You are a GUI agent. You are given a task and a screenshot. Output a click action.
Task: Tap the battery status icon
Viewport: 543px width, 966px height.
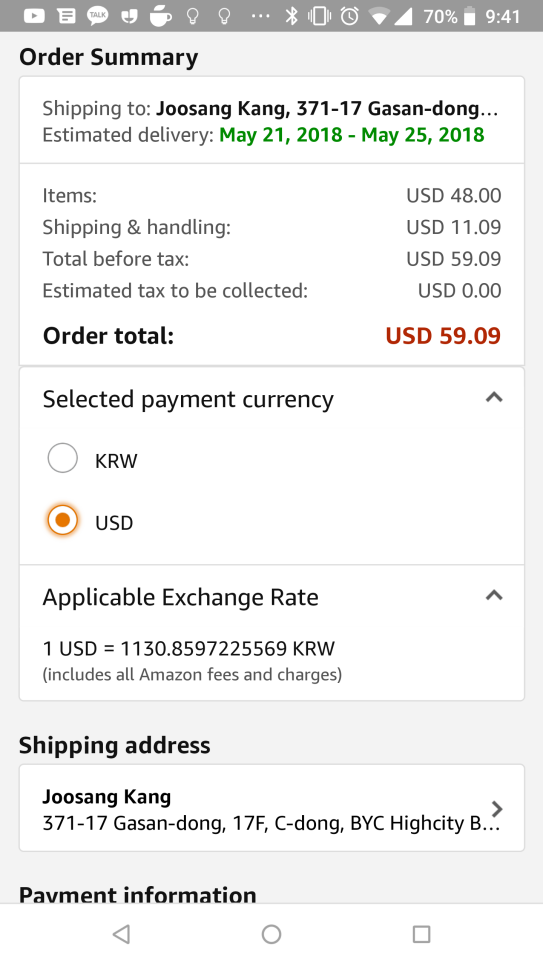point(470,16)
